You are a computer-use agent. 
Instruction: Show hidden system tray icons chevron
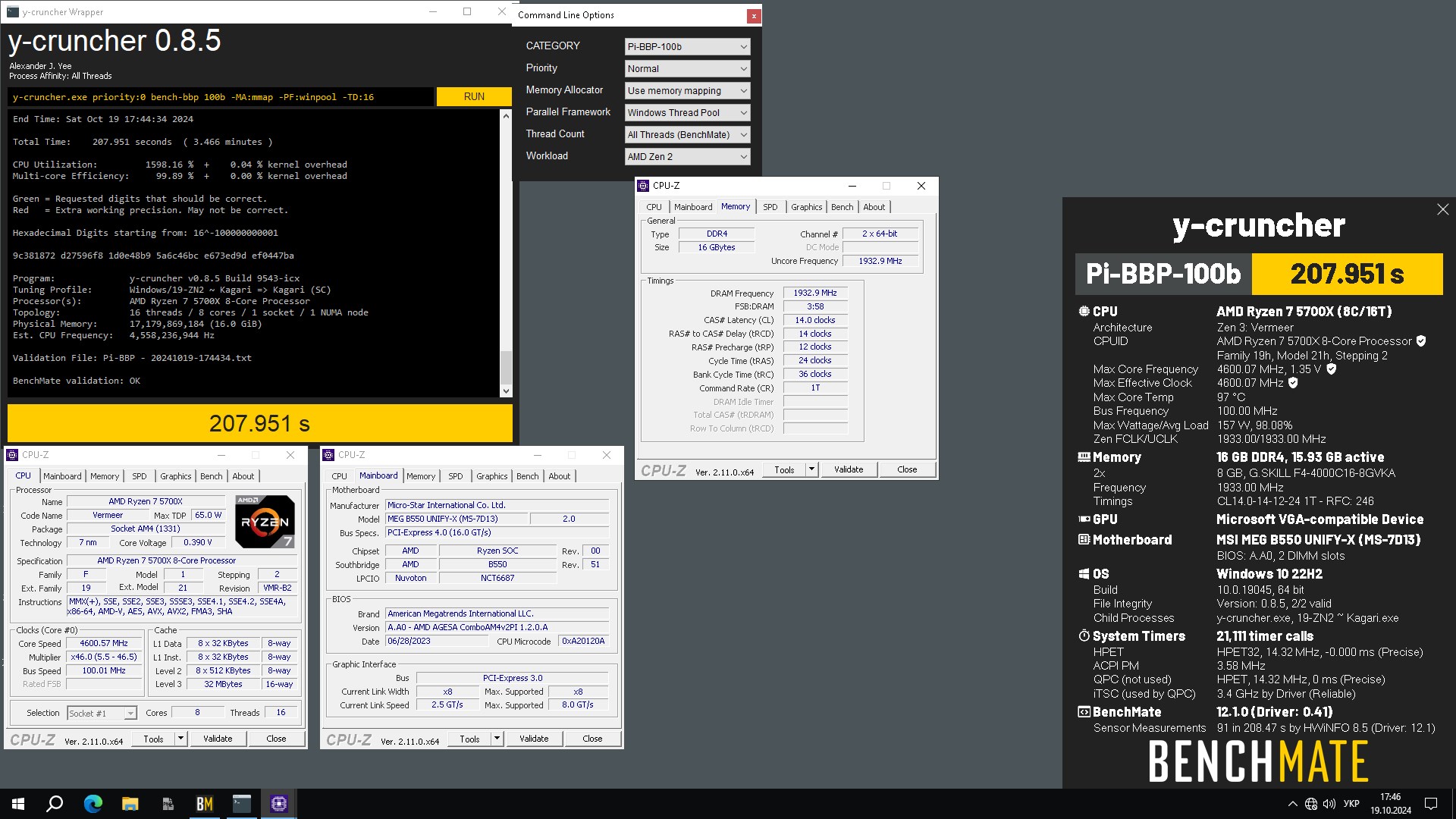point(1292,804)
